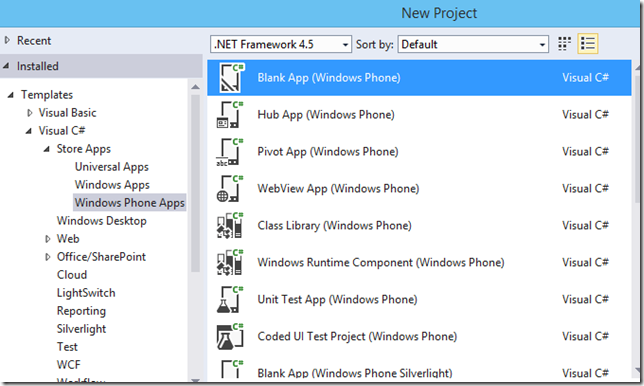Click the WebView App globe template icon

pos(230,188)
